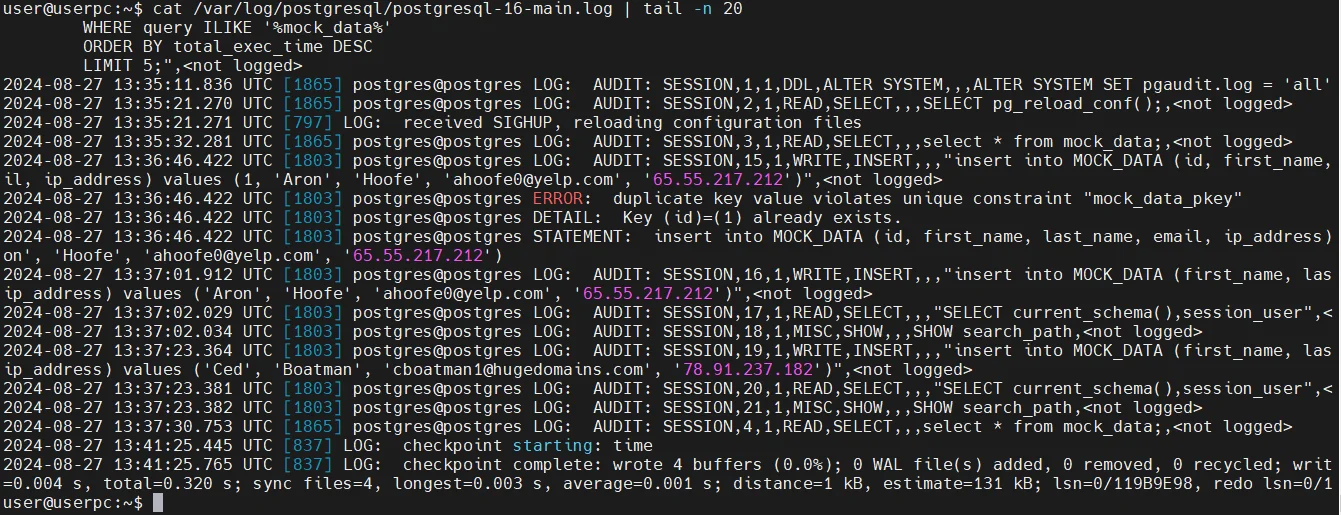Viewport: 1341px width, 515px height.
Task: Click the 'tail -n 20' command portion
Action: click(693, 8)
